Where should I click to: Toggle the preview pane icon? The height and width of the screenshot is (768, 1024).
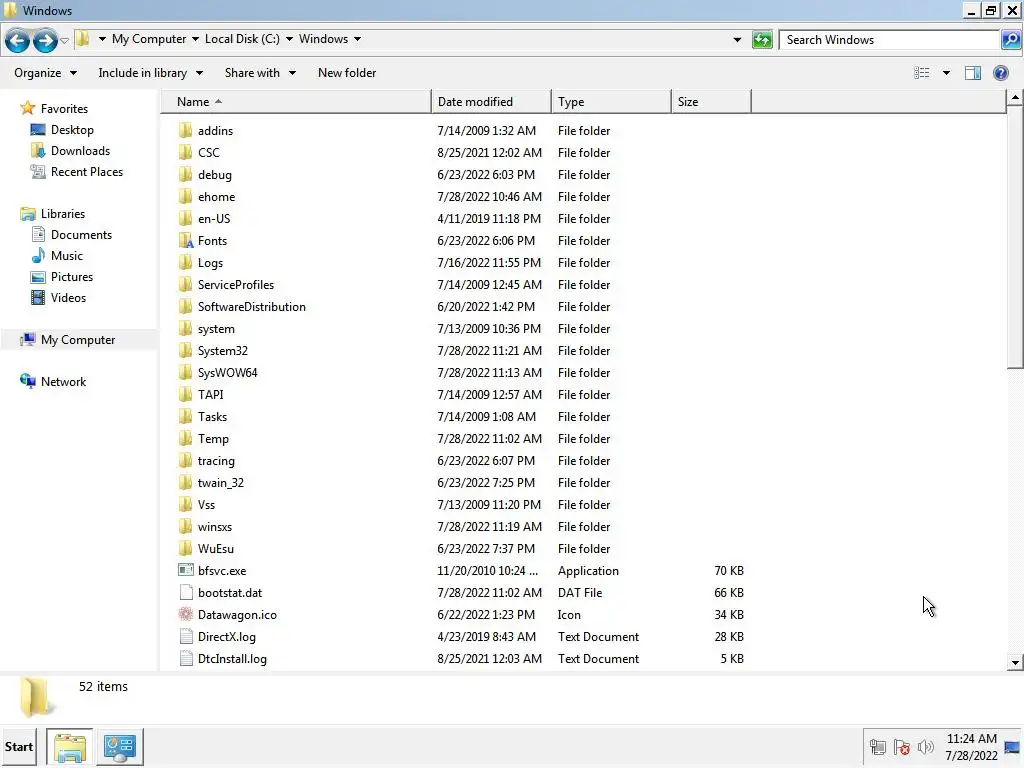[x=973, y=73]
